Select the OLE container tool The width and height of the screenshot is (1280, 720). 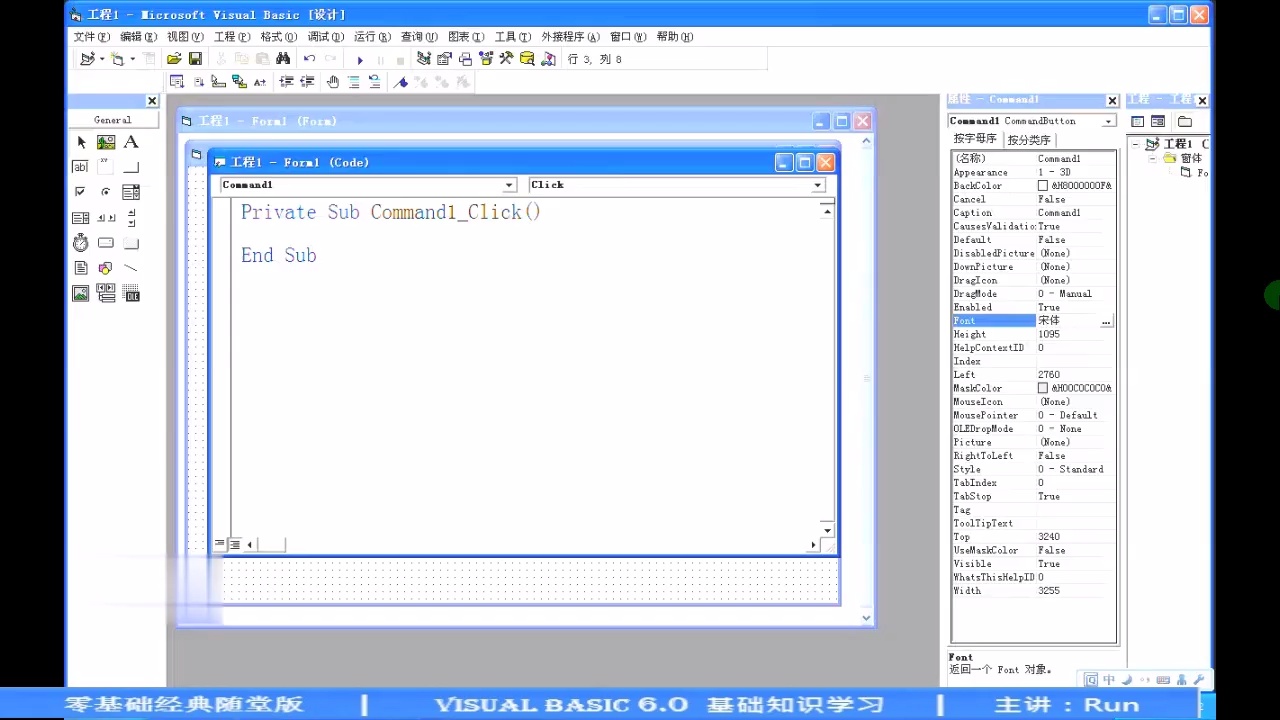click(x=131, y=294)
